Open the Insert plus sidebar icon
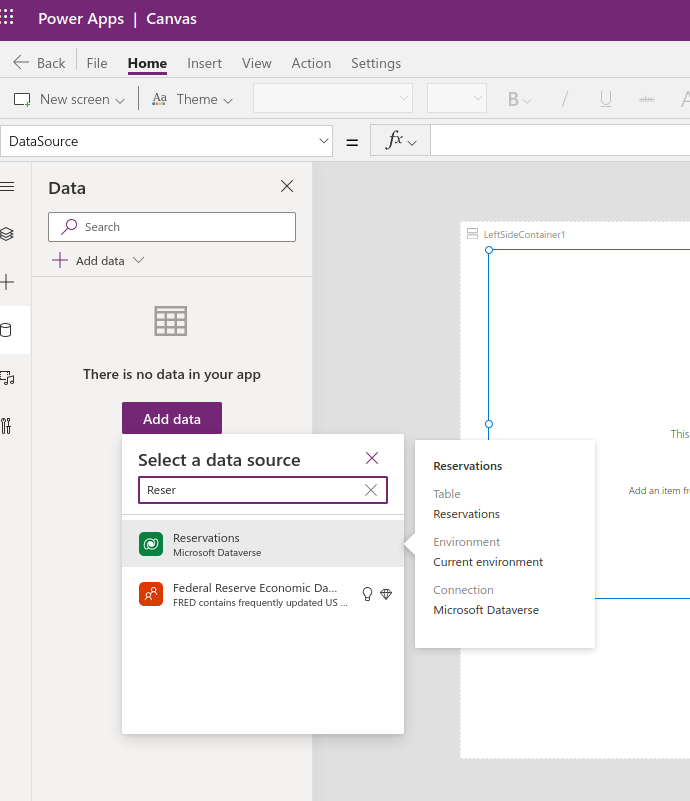 (x=7, y=282)
